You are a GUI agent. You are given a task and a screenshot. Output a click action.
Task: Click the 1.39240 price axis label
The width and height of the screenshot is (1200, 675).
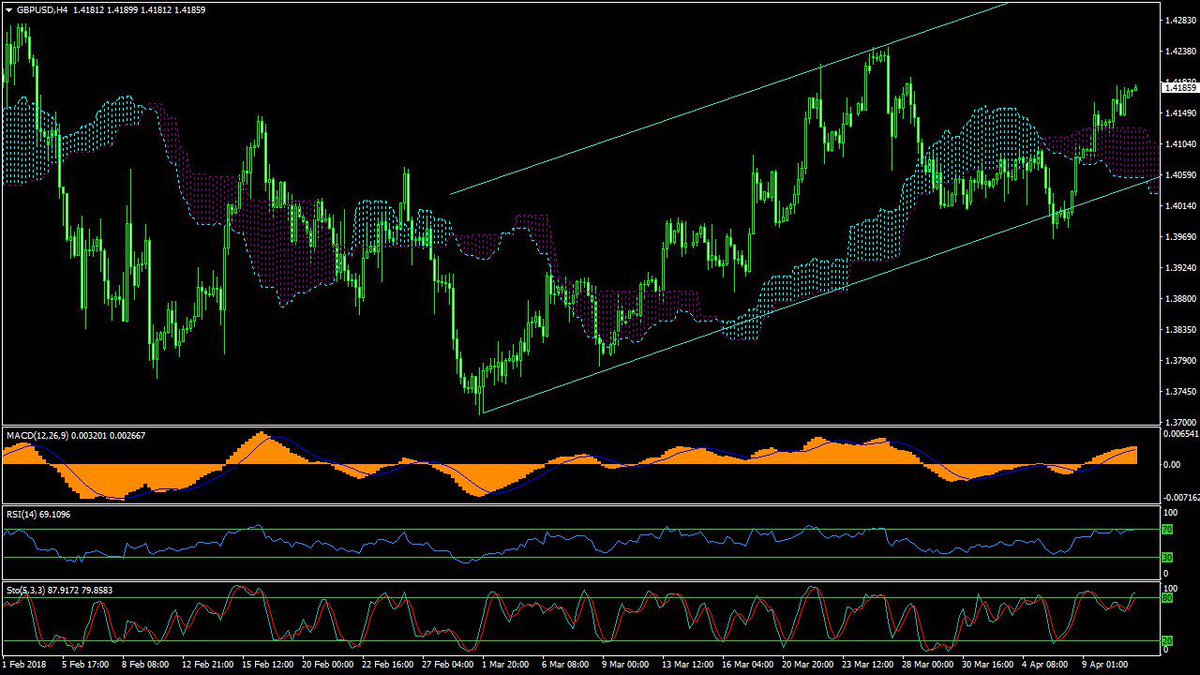1180,268
